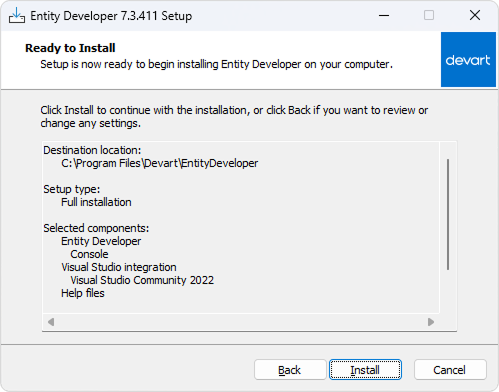
Task: Minimize the setup window
Action: tap(384, 15)
